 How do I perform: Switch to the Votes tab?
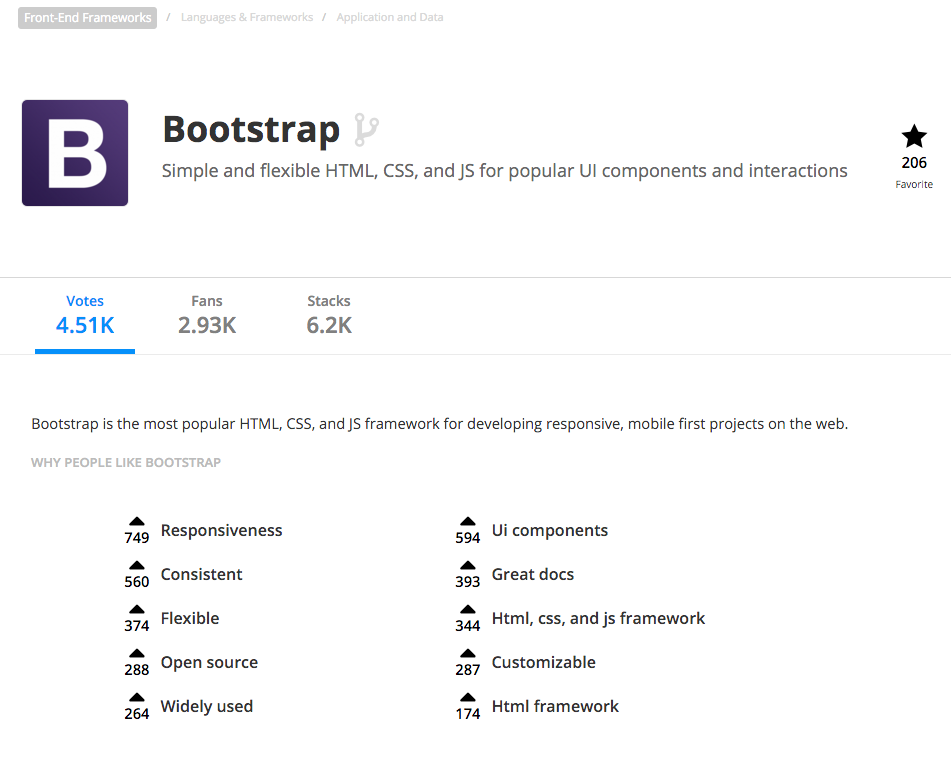coord(85,316)
